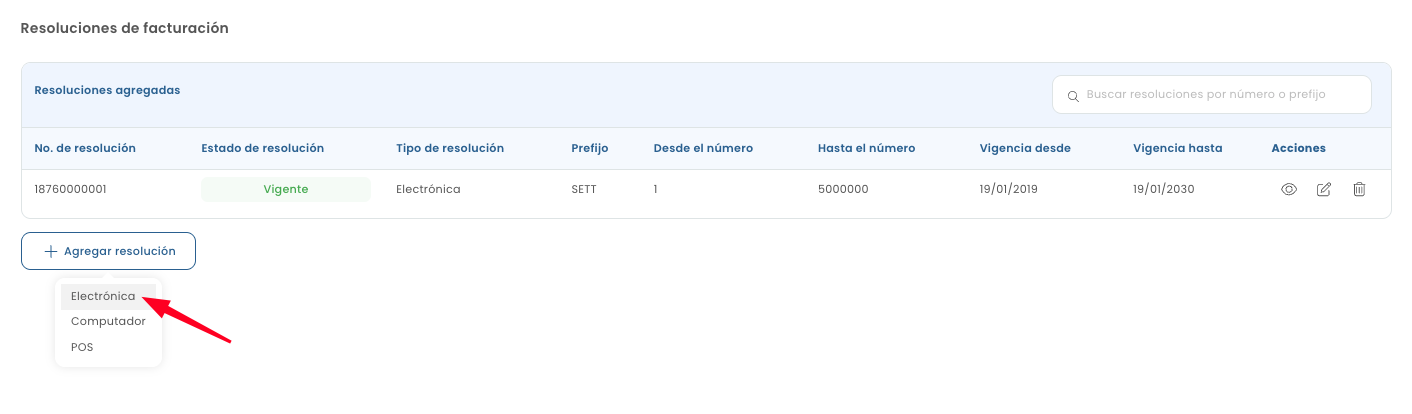
Task: Click the search magnifier icon
Action: 1073,96
